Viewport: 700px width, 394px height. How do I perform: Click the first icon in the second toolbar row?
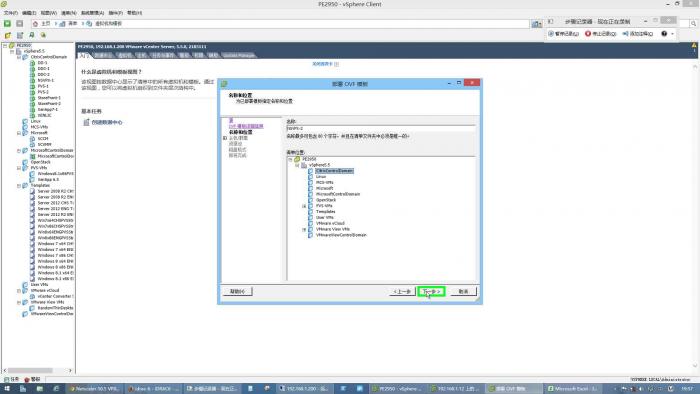(8, 35)
